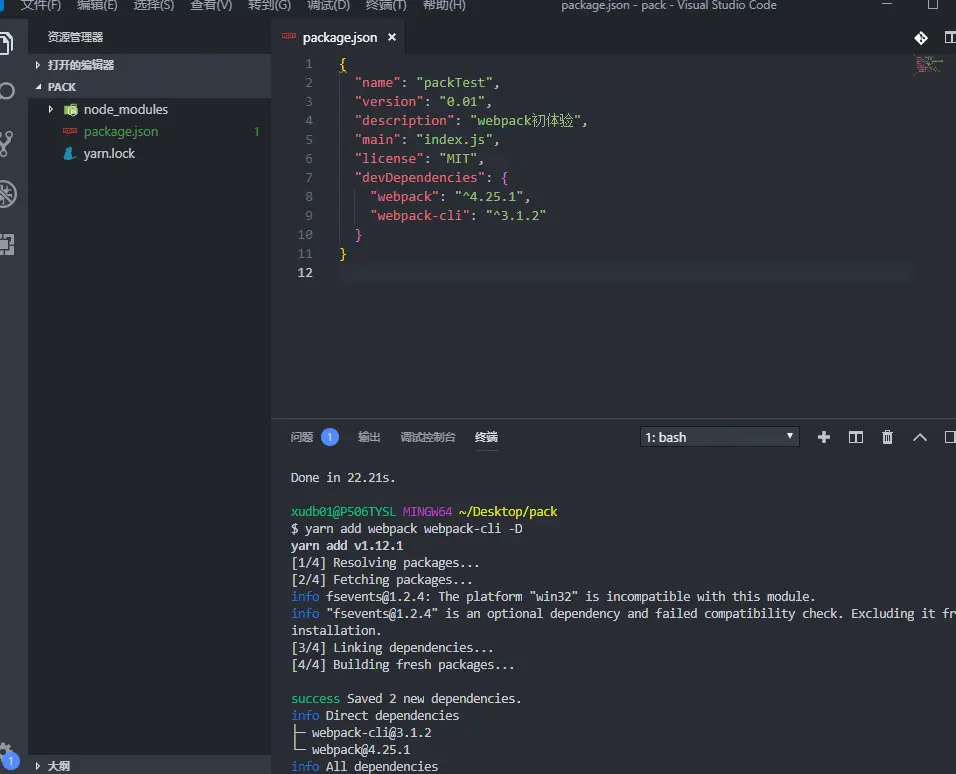Screen dimensions: 956x774
Task: Open the 1: bash terminal dropdown
Action: click(719, 437)
